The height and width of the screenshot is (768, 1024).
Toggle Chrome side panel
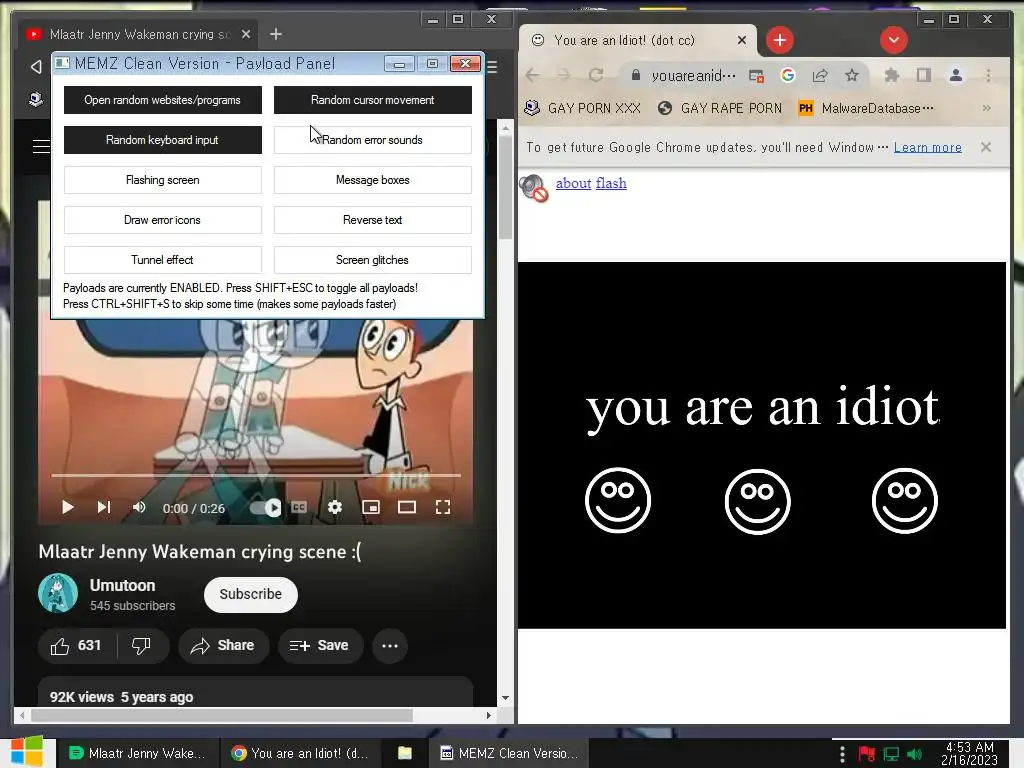[x=923, y=76]
